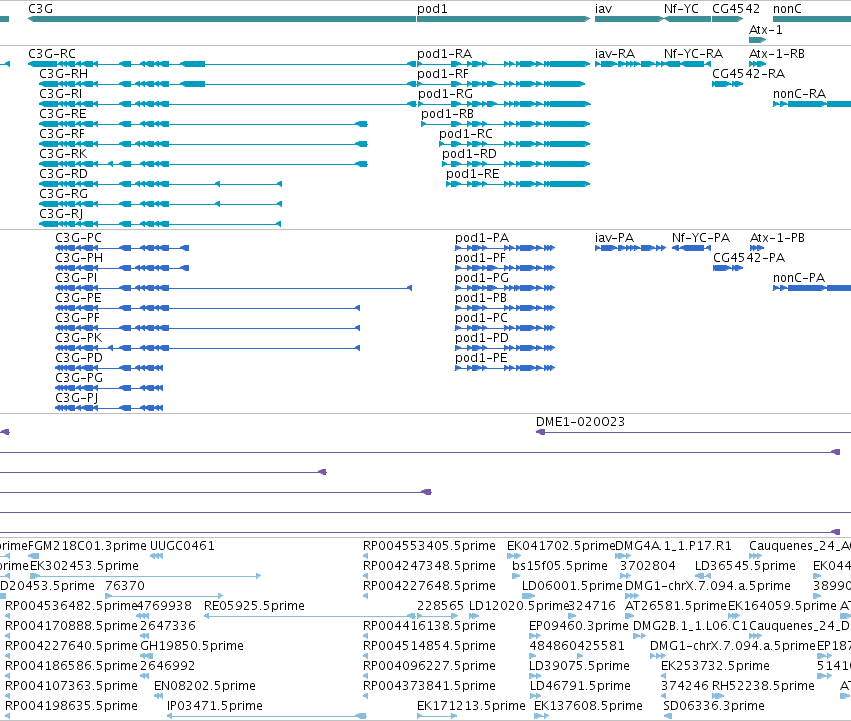Select the Nf-YC gene label
The image size is (851, 721).
[681, 9]
